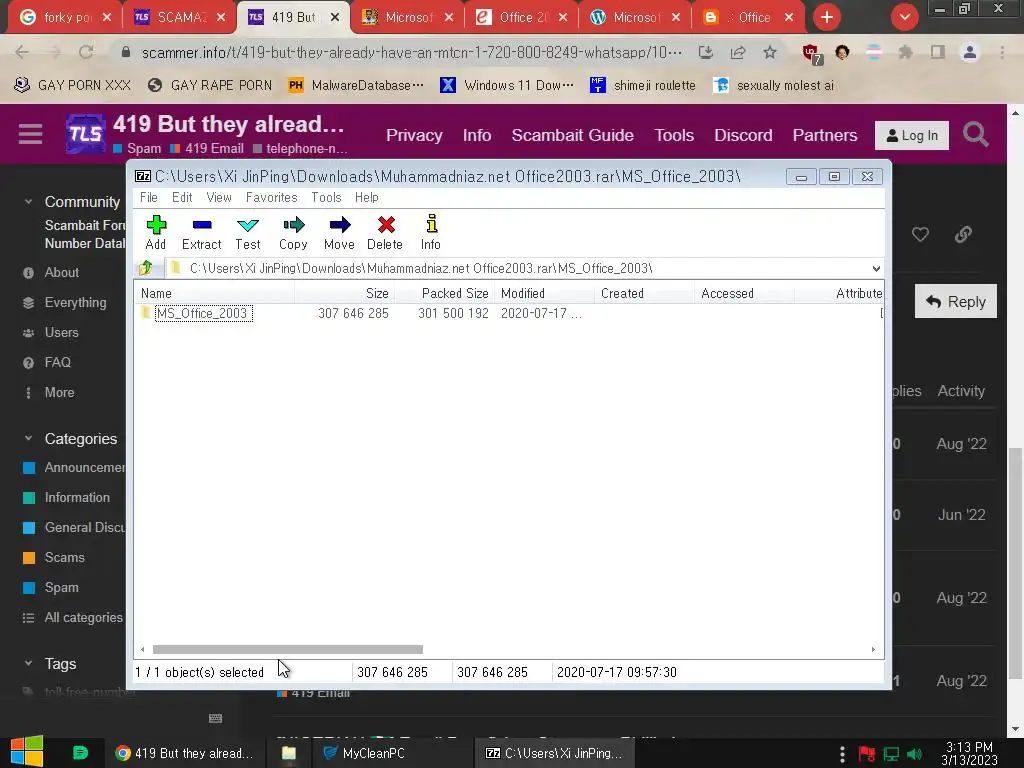
Task: Open the Tools menu in 7-Zip
Action: (326, 197)
